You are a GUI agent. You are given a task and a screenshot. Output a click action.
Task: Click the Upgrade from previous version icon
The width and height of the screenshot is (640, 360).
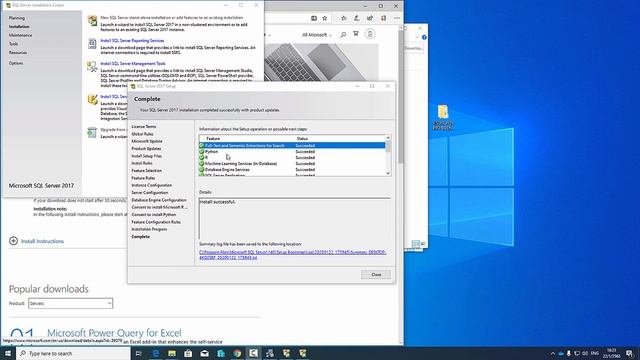(93, 132)
